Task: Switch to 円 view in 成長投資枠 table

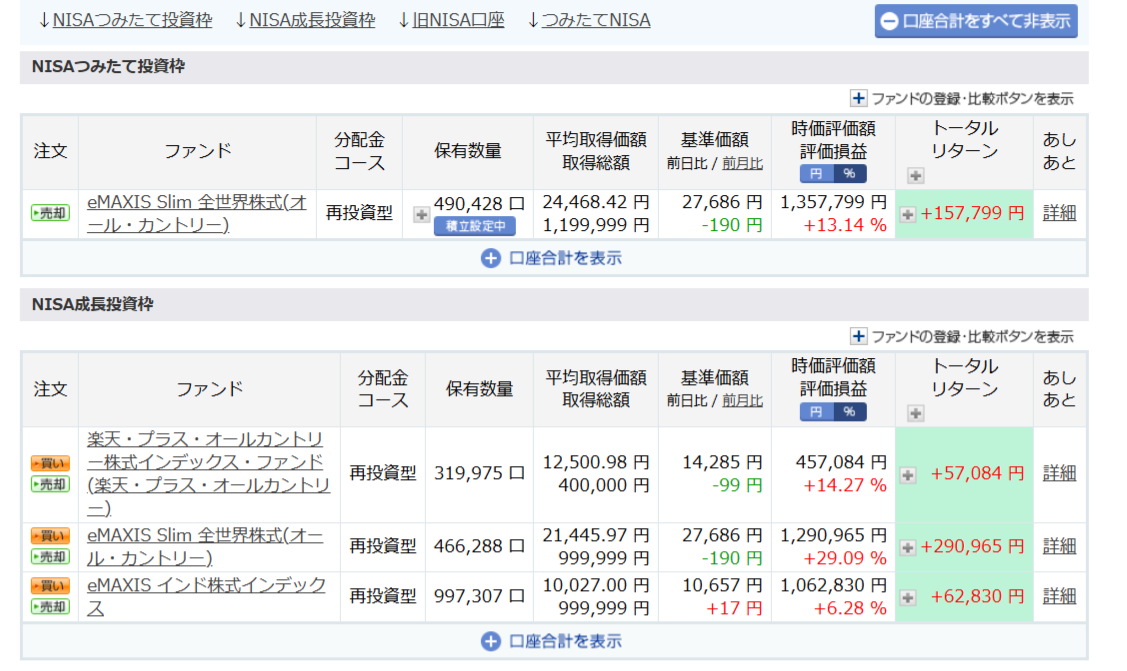Action: pyautogui.click(x=816, y=412)
